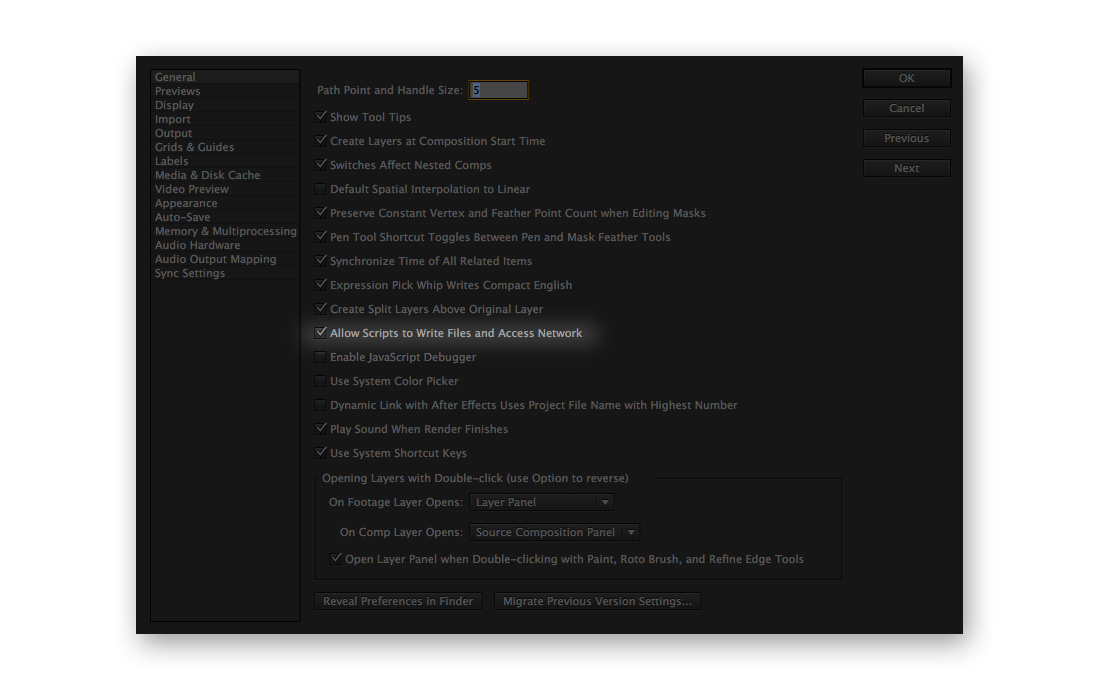The width and height of the screenshot is (1100, 691).
Task: Check Use System Color Picker
Action: tap(321, 381)
